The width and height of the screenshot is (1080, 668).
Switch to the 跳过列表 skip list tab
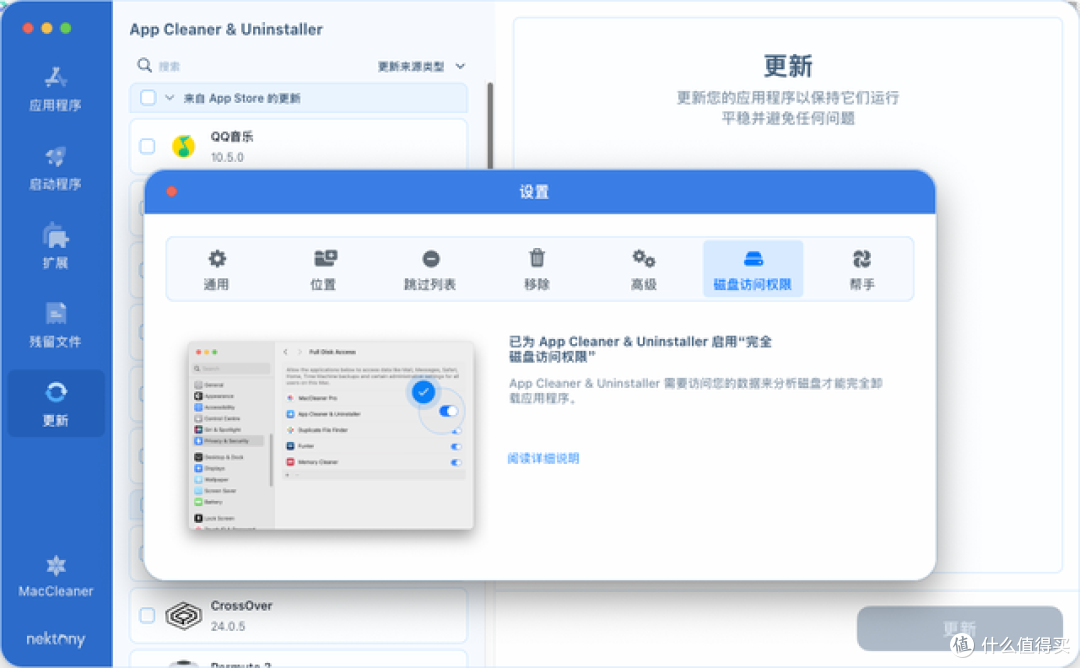tap(430, 269)
